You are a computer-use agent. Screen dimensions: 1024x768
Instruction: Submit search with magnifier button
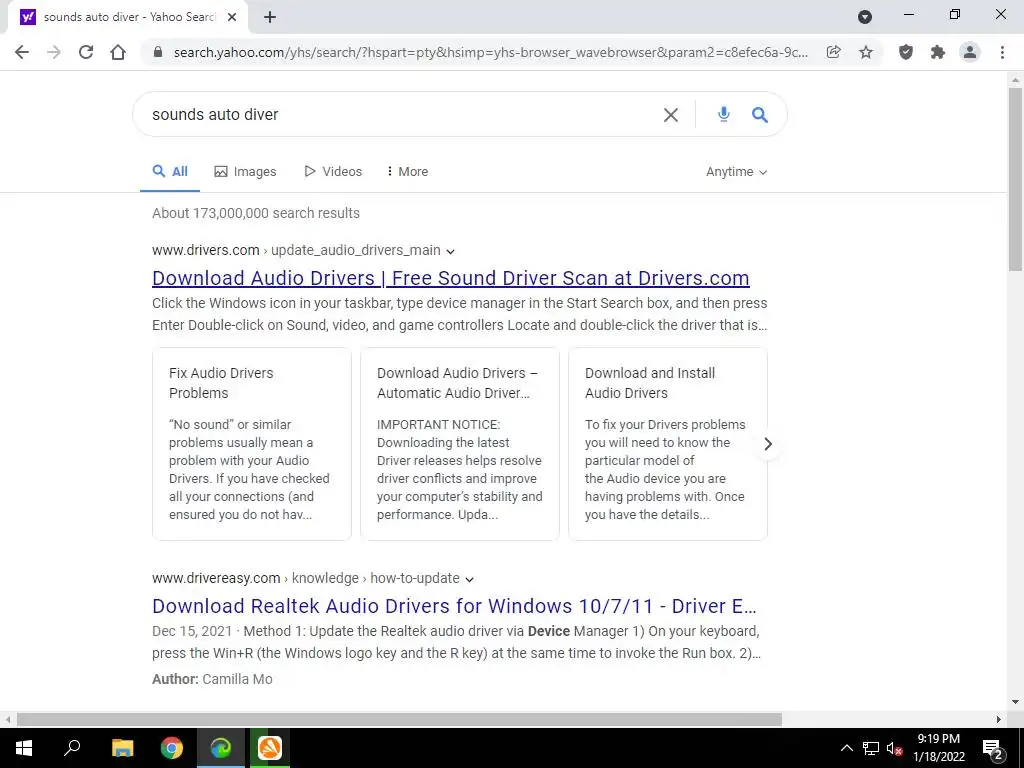759,115
